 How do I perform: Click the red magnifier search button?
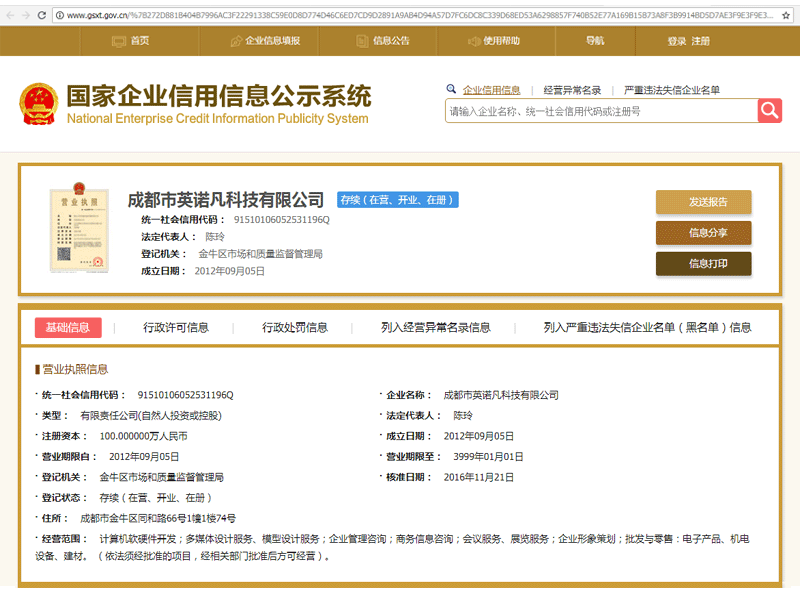[768, 110]
